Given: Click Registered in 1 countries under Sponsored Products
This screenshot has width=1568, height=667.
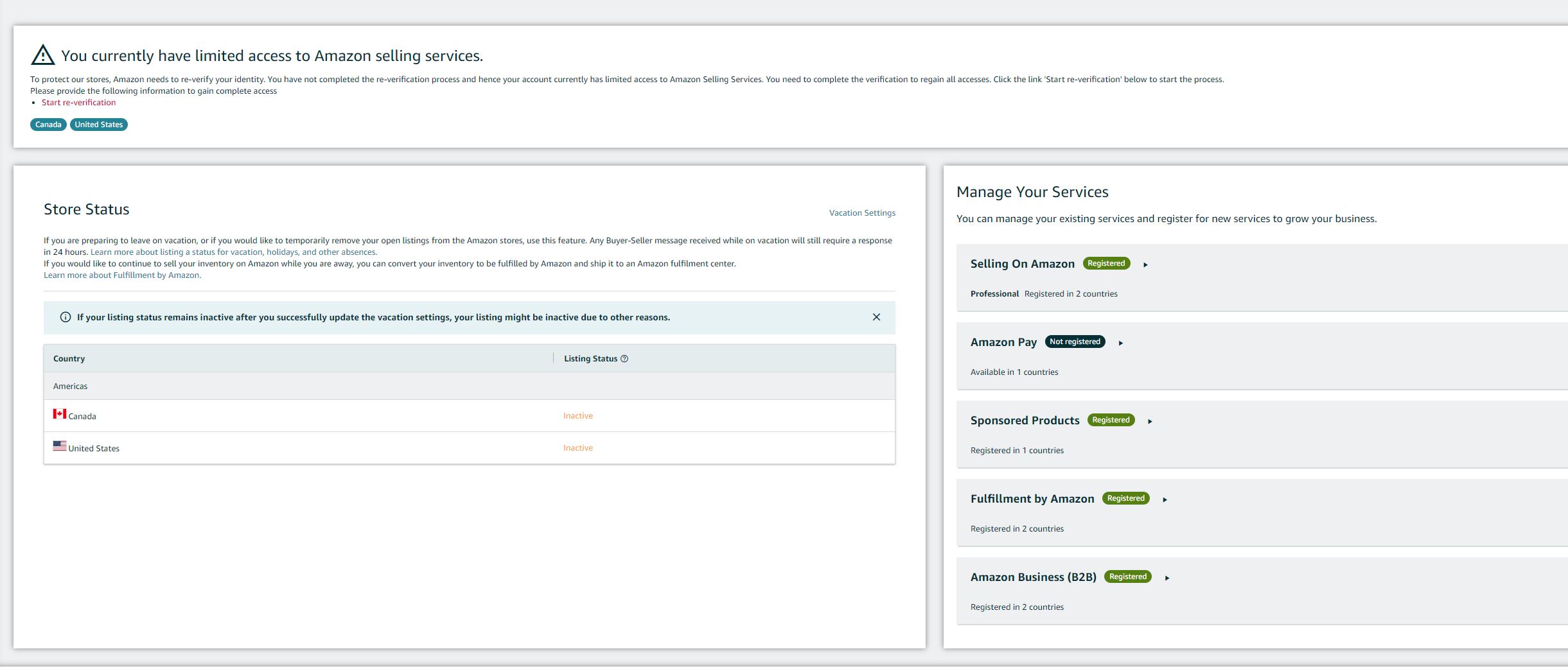Looking at the screenshot, I should point(1017,451).
